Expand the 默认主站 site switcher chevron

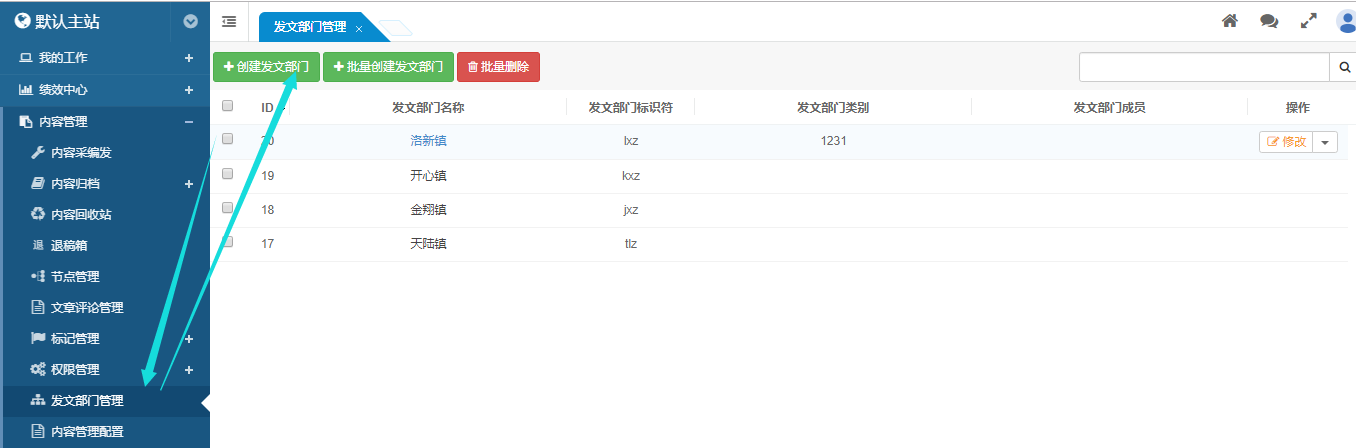[190, 21]
